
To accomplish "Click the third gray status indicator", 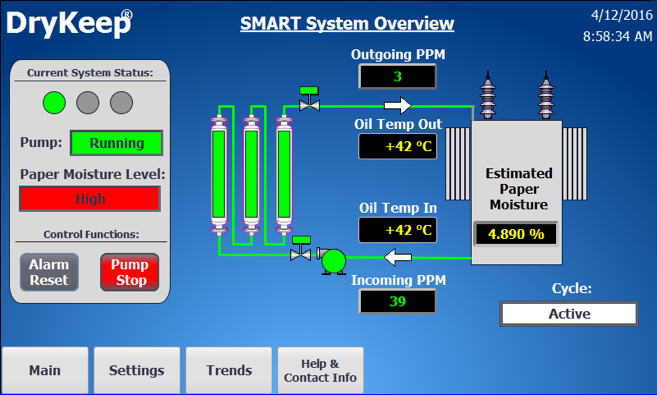I will point(122,103).
